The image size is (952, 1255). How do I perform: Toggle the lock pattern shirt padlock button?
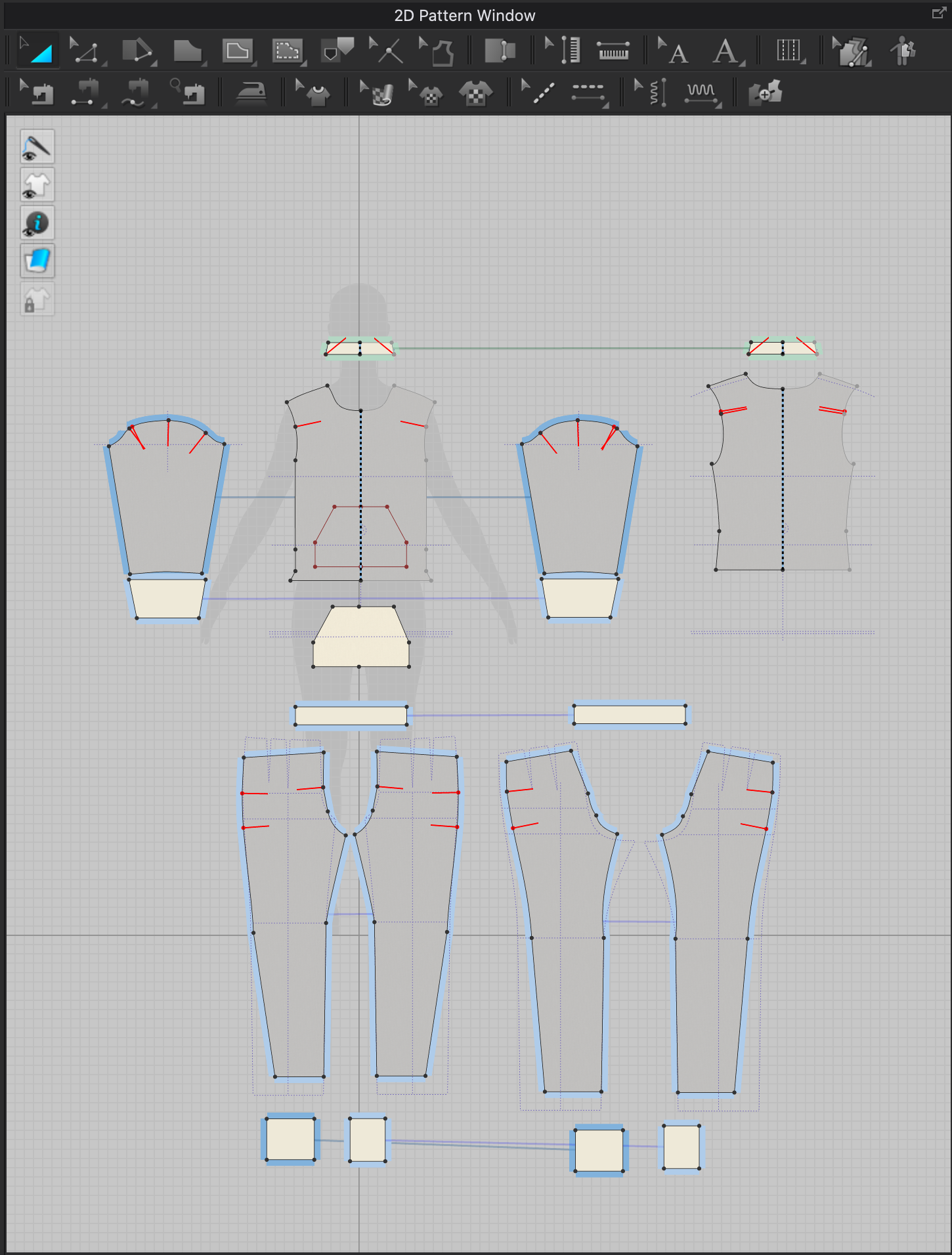point(37,299)
